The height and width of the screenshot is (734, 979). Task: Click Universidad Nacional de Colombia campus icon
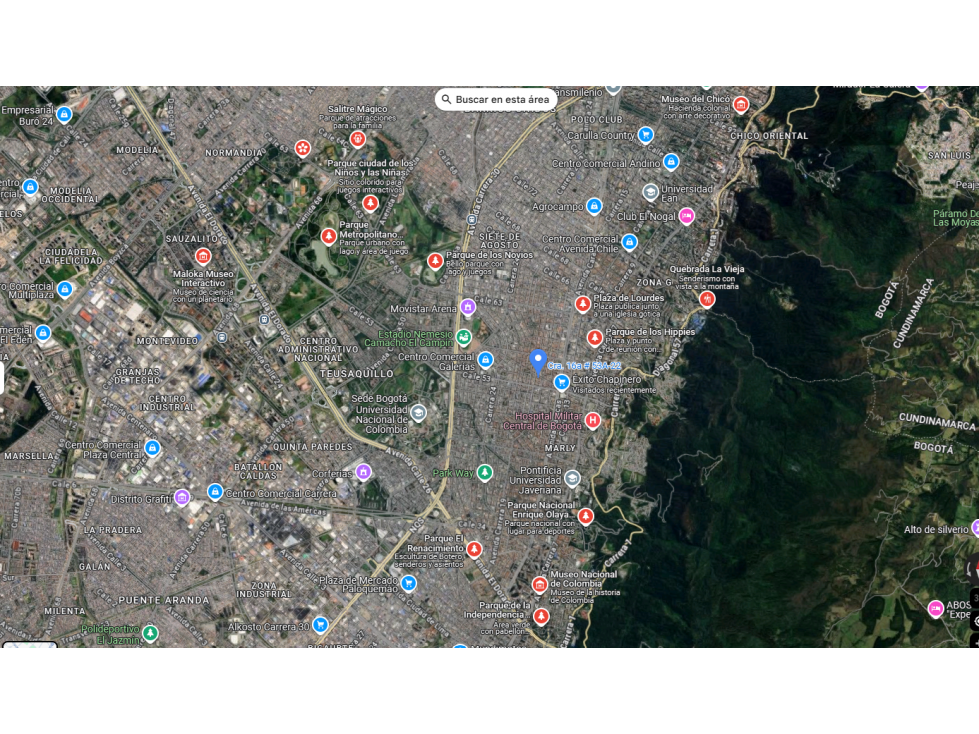pos(418,413)
